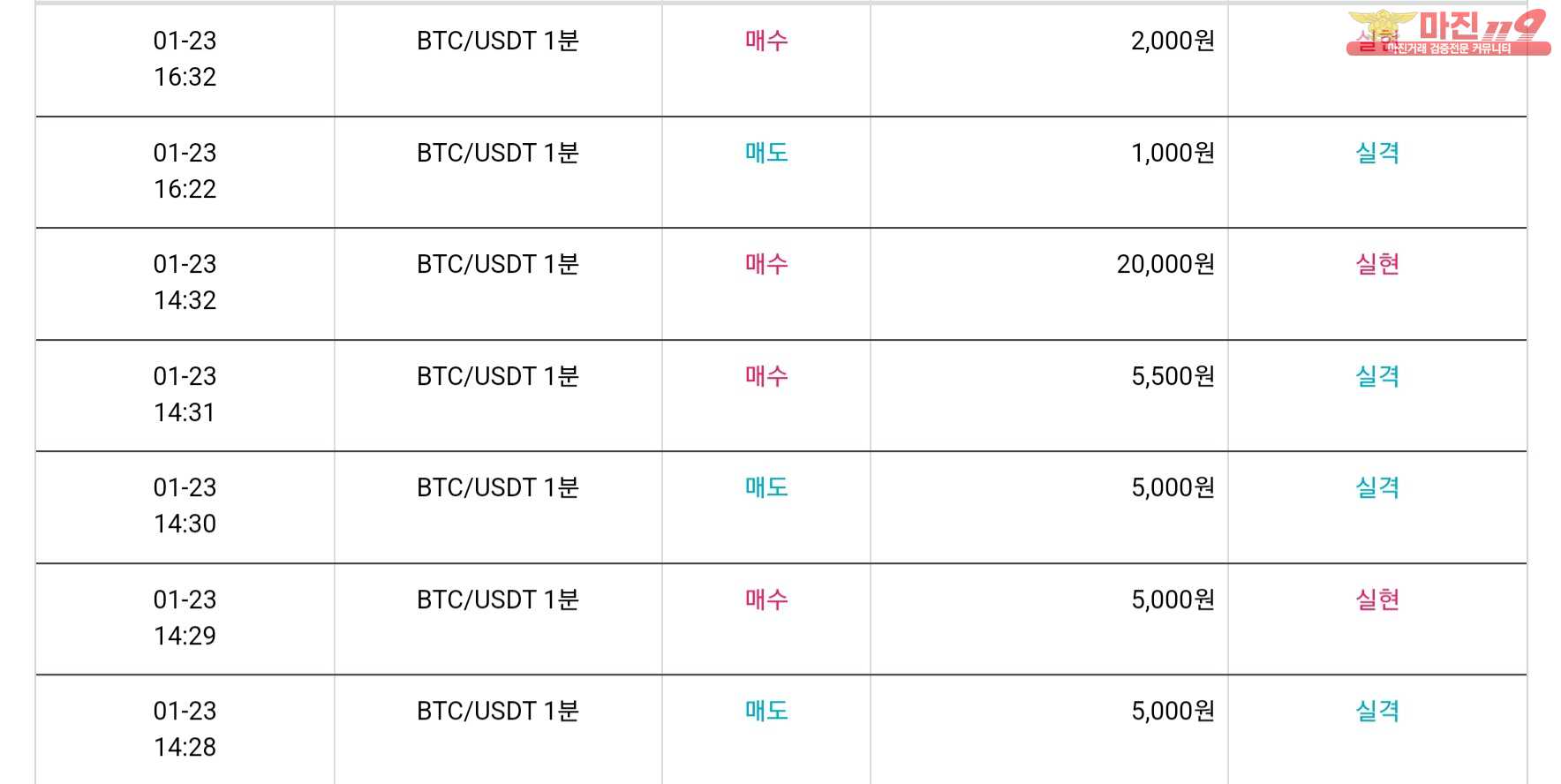Click BTC/USDT 1분 in the 14:32 row
This screenshot has width=1561, height=784.
coord(497,264)
